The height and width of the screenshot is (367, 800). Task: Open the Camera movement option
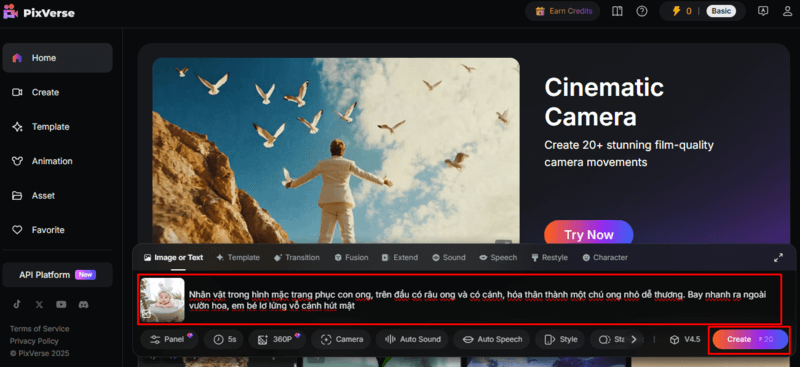point(341,339)
